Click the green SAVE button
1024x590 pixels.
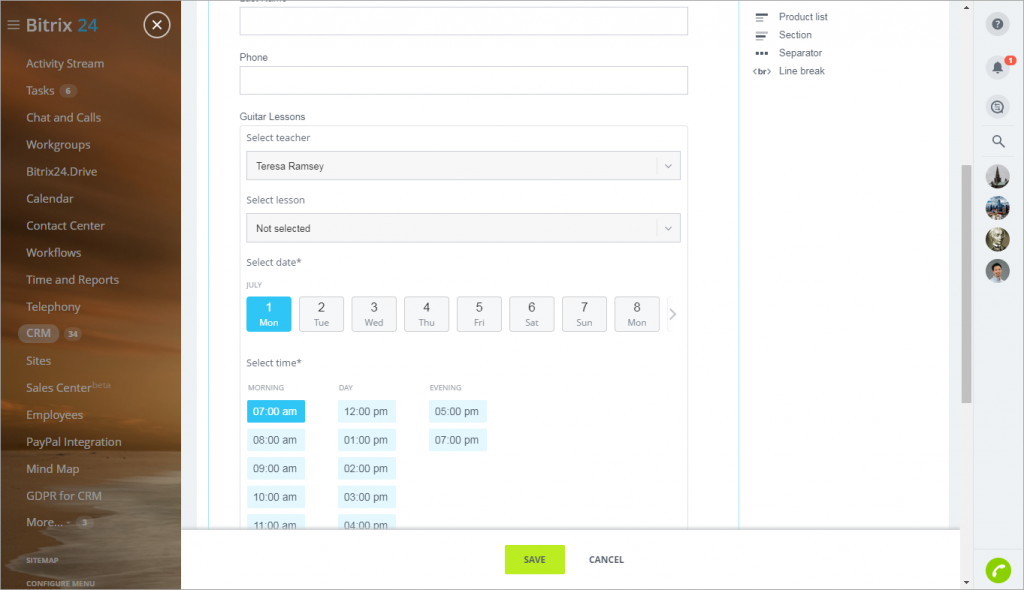pyautogui.click(x=535, y=560)
